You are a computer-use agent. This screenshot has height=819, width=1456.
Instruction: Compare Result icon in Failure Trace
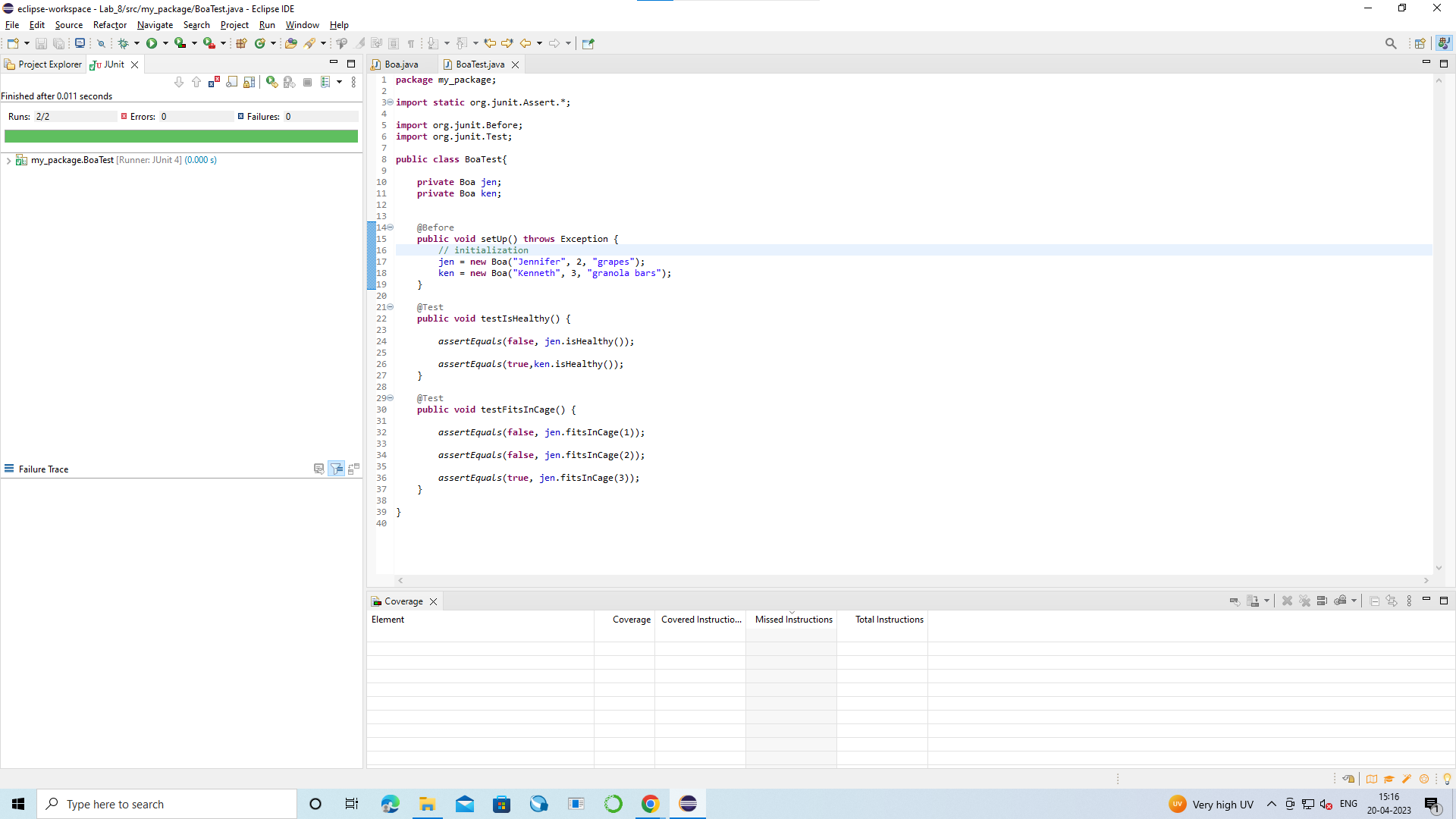tap(354, 469)
